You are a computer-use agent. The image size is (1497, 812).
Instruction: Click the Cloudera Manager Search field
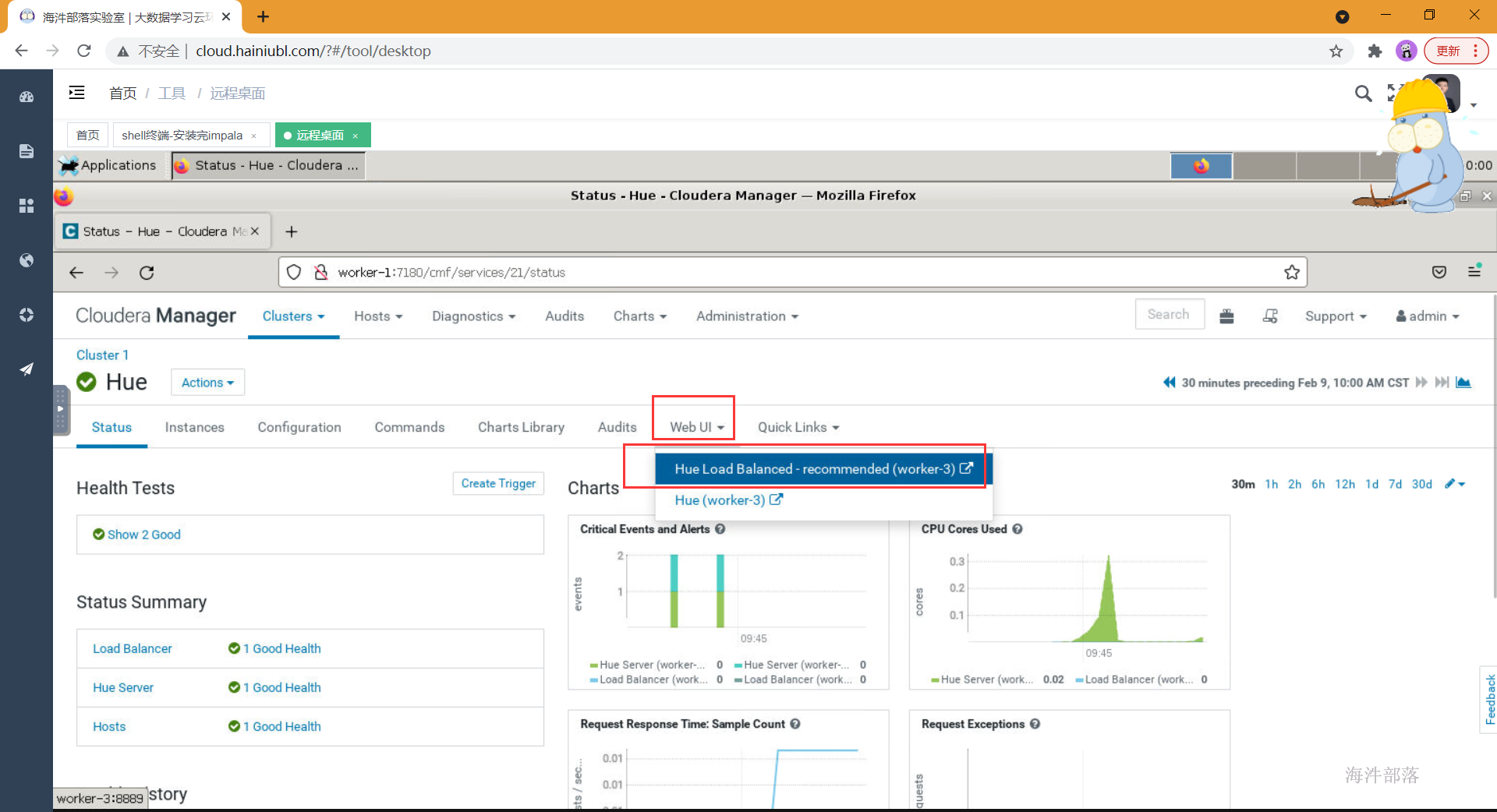click(1170, 314)
